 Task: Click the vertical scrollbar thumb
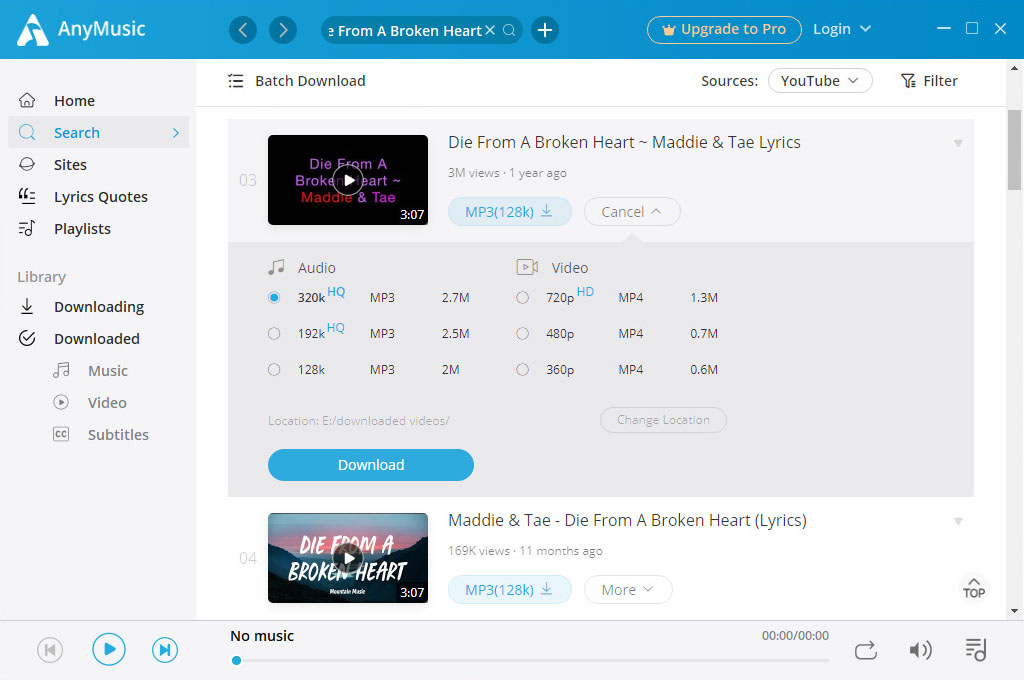click(1014, 150)
